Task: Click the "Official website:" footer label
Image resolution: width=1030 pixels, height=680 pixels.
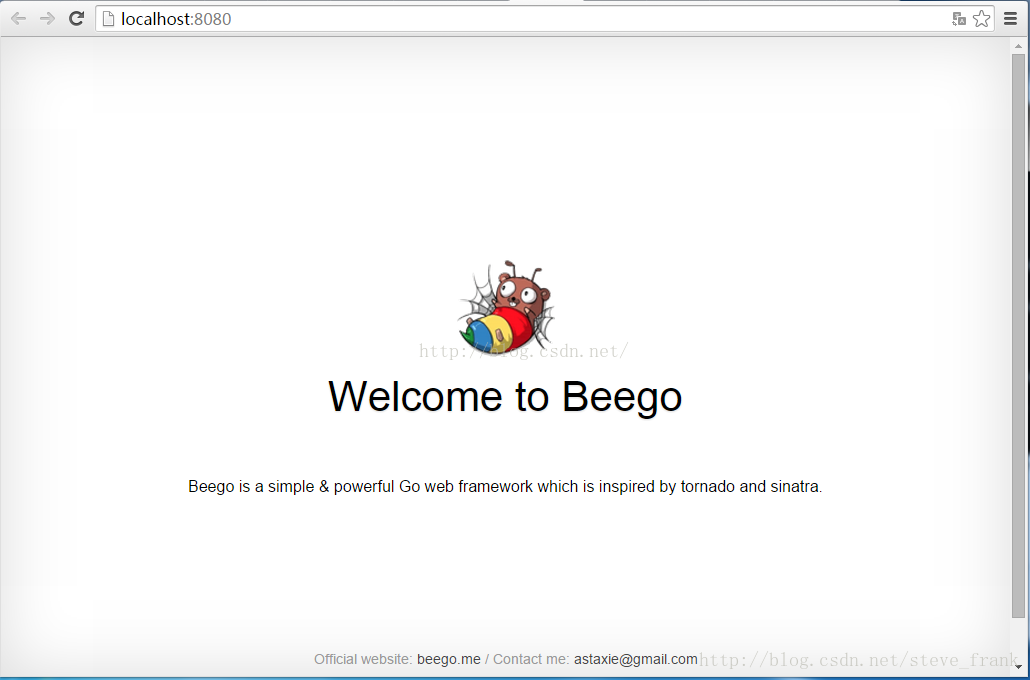Action: pos(363,659)
